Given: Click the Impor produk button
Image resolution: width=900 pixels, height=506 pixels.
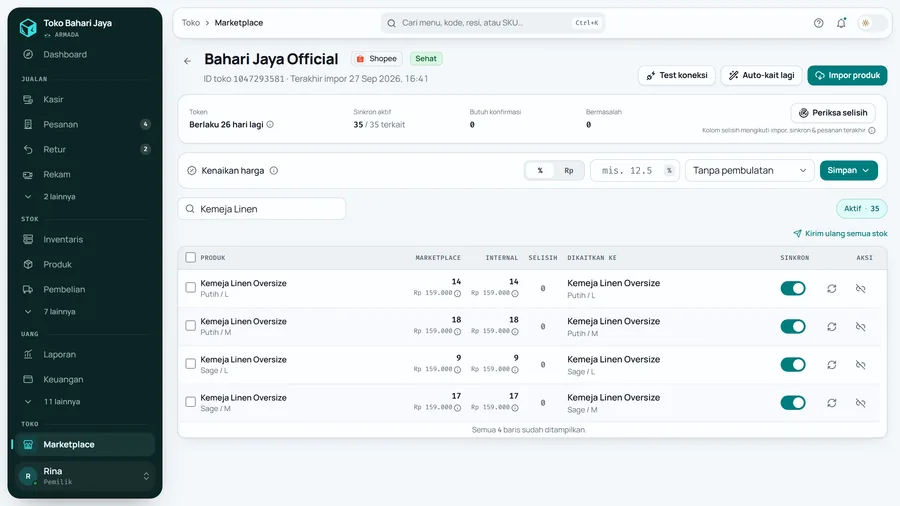Looking at the screenshot, I should [847, 75].
